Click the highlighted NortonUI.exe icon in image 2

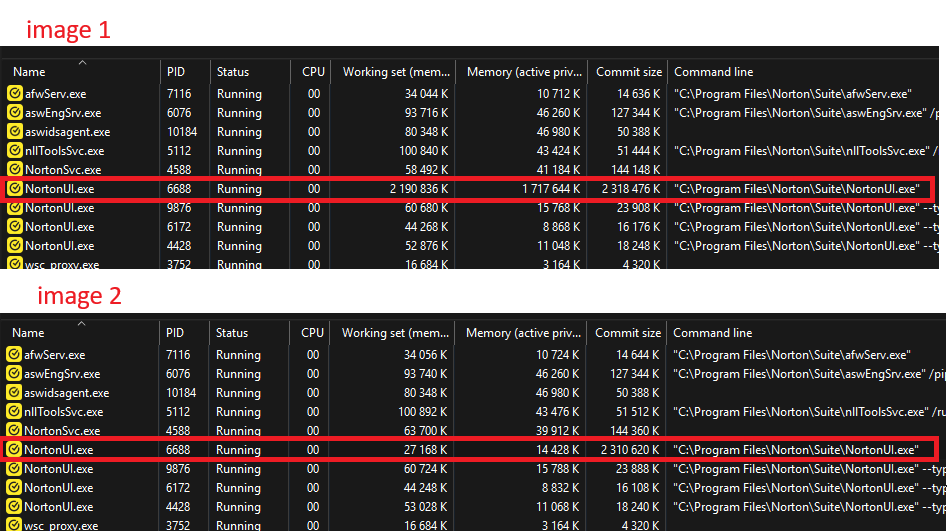pos(14,450)
